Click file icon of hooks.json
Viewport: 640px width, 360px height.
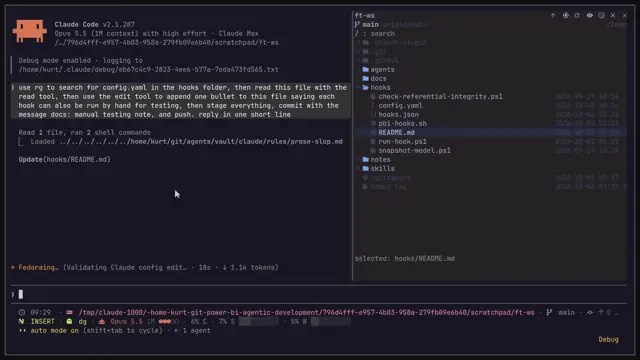pos(373,115)
